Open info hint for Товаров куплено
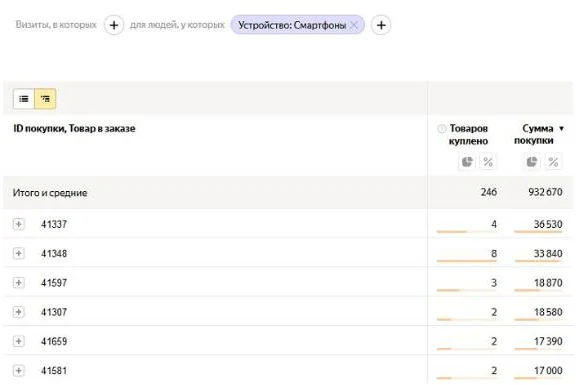580x385 pixels. [x=442, y=129]
